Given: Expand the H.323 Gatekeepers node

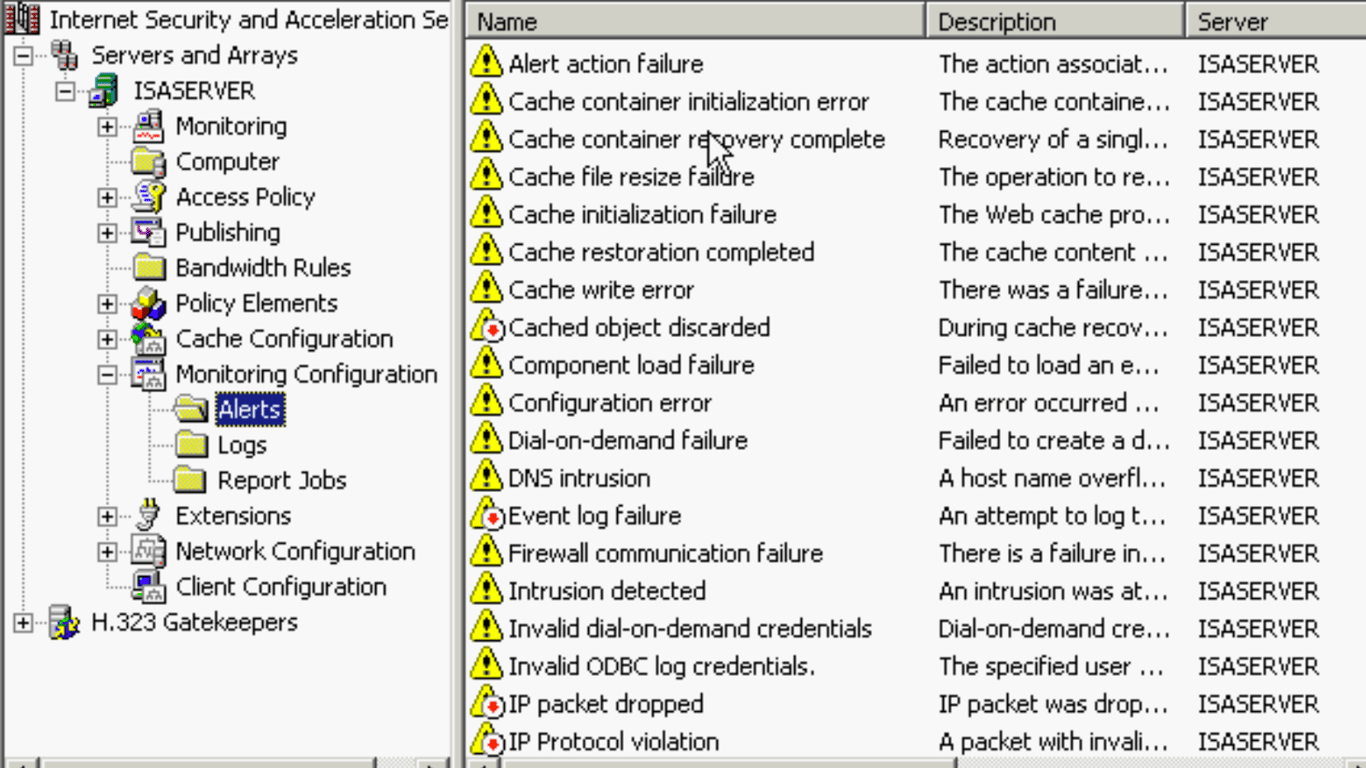Looking at the screenshot, I should click(22, 623).
